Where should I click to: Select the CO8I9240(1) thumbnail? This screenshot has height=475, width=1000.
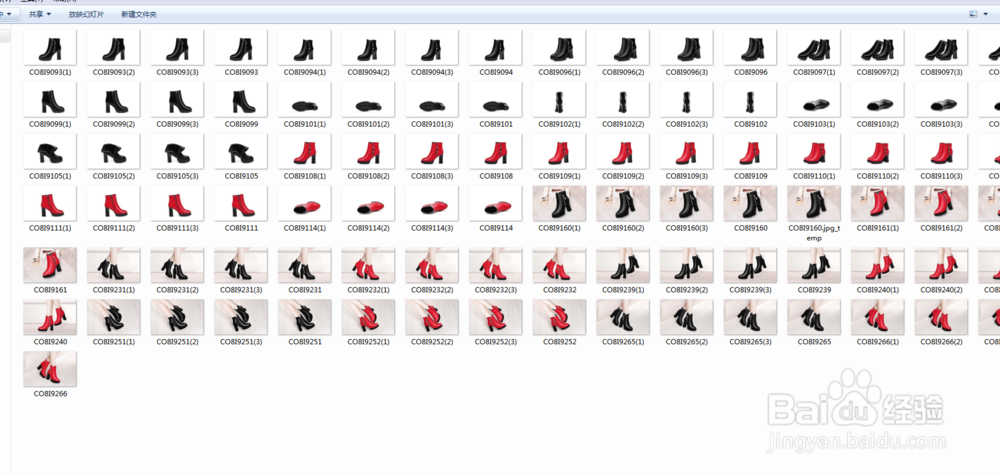point(878,265)
